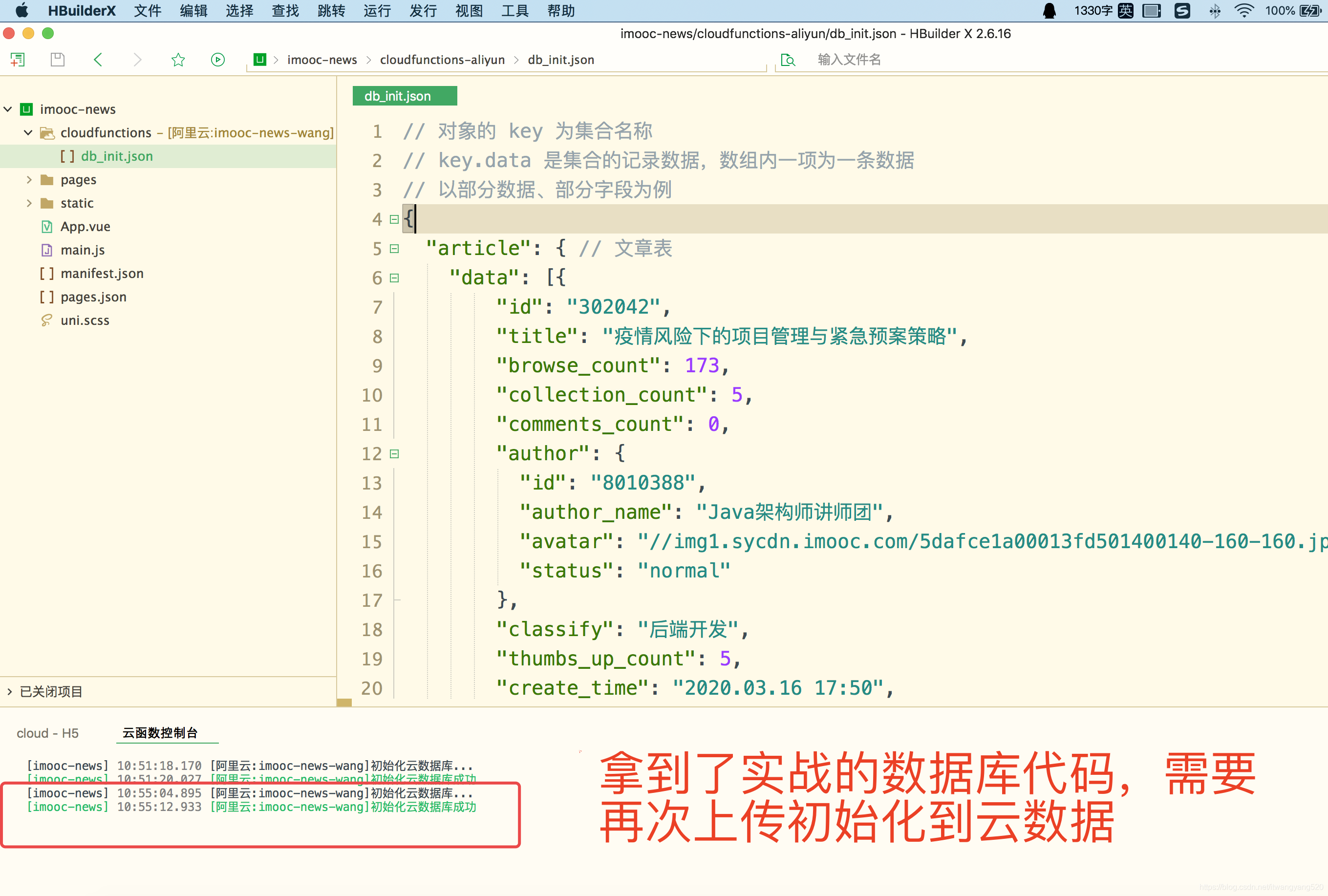Click the screen mirroring display icon

point(1152,10)
